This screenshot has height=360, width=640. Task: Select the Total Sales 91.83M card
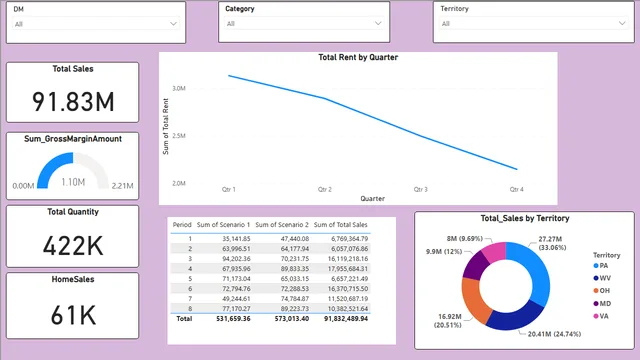click(73, 92)
